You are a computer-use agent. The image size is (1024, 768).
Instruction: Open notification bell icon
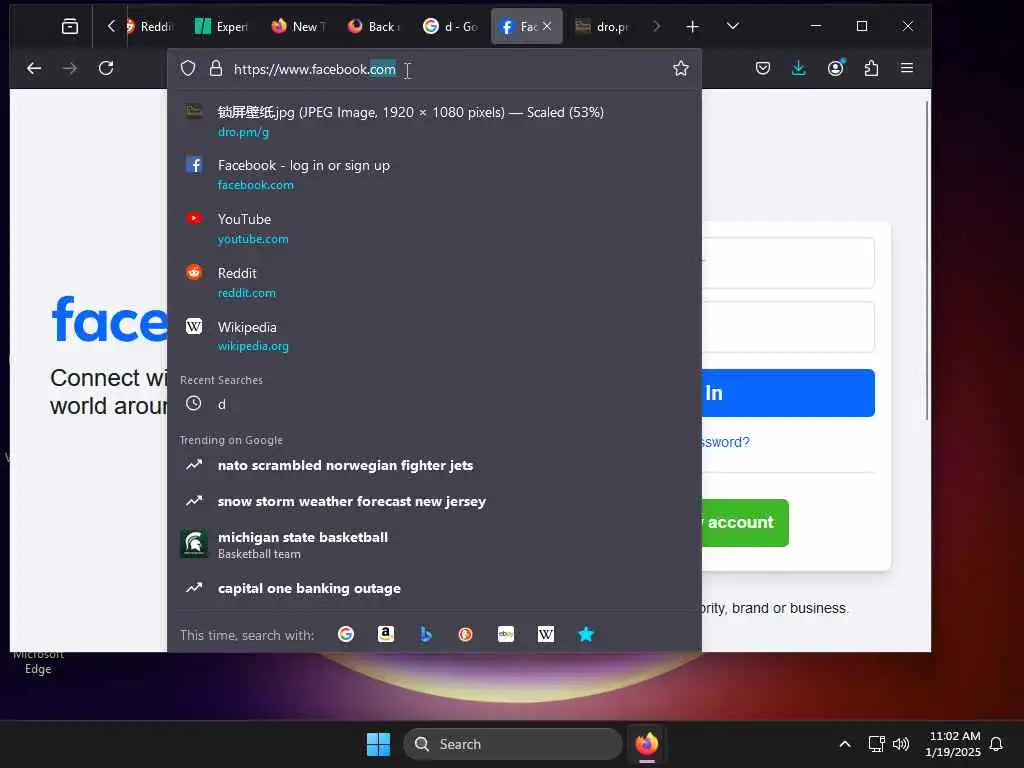pos(996,744)
